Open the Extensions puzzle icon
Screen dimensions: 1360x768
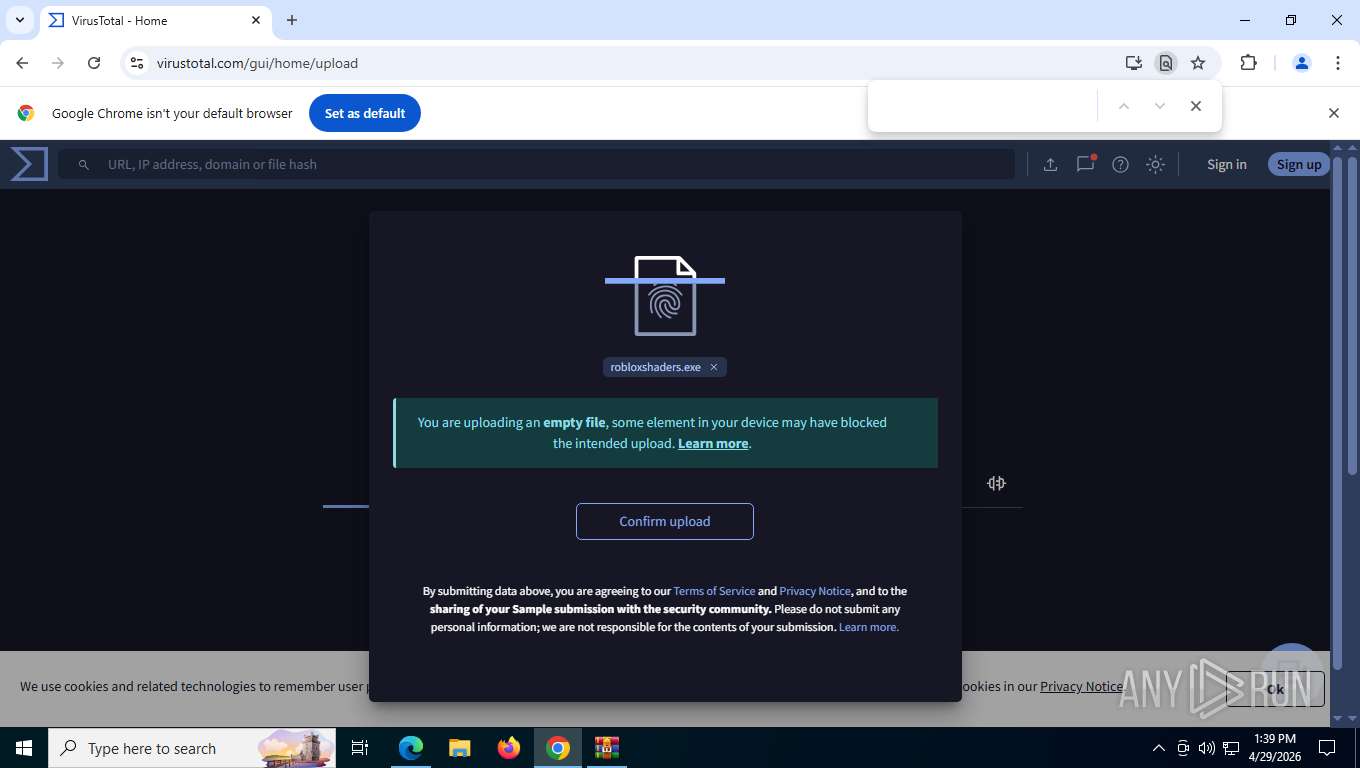coord(1248,63)
